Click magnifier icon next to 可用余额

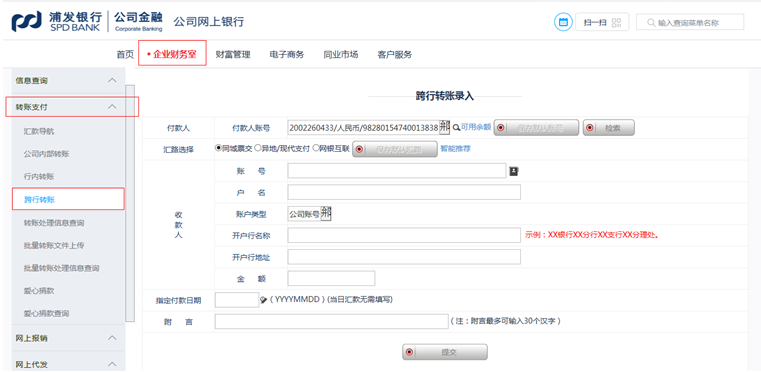click(x=456, y=128)
